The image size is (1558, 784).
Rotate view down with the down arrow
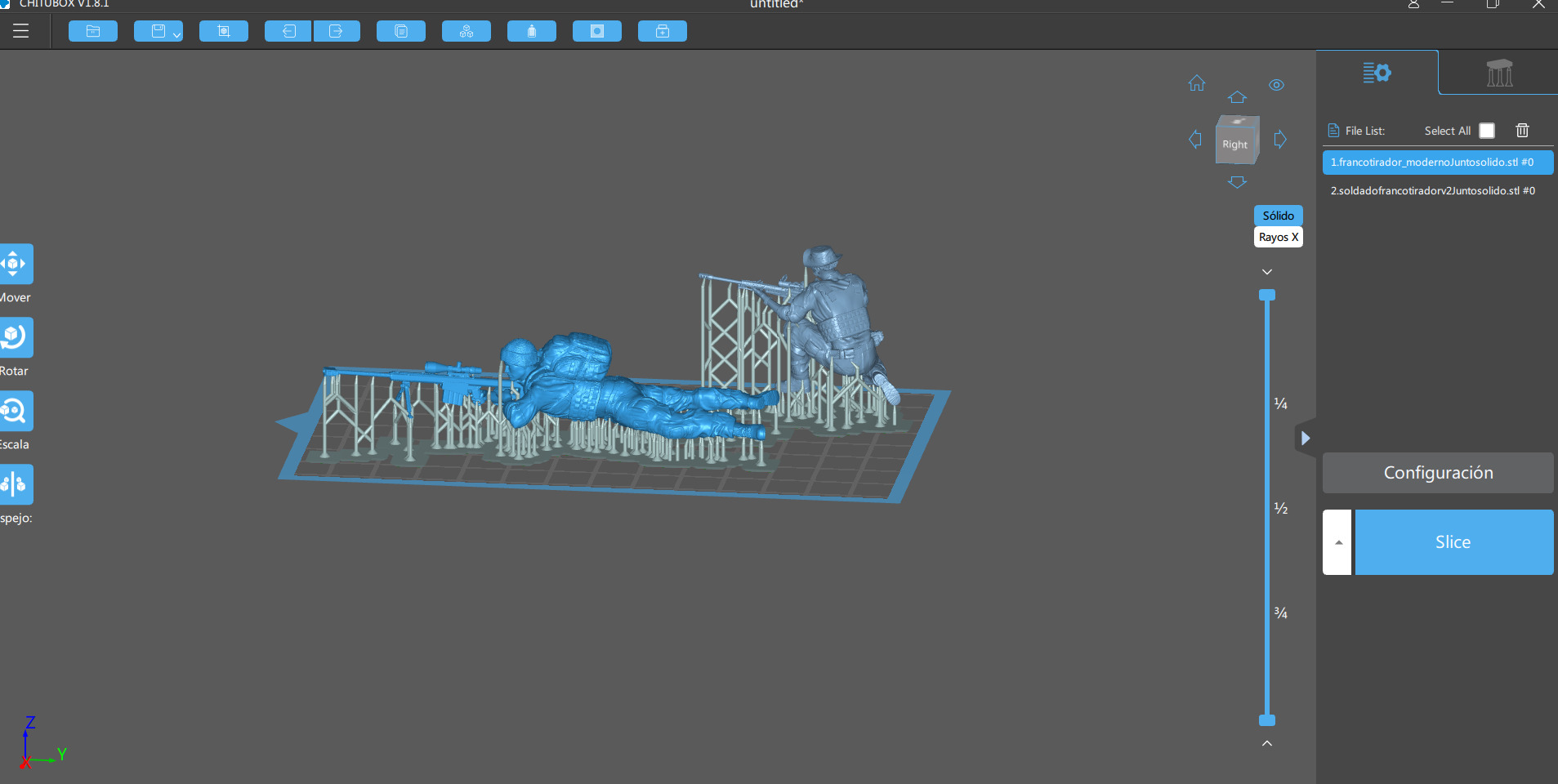1238,182
